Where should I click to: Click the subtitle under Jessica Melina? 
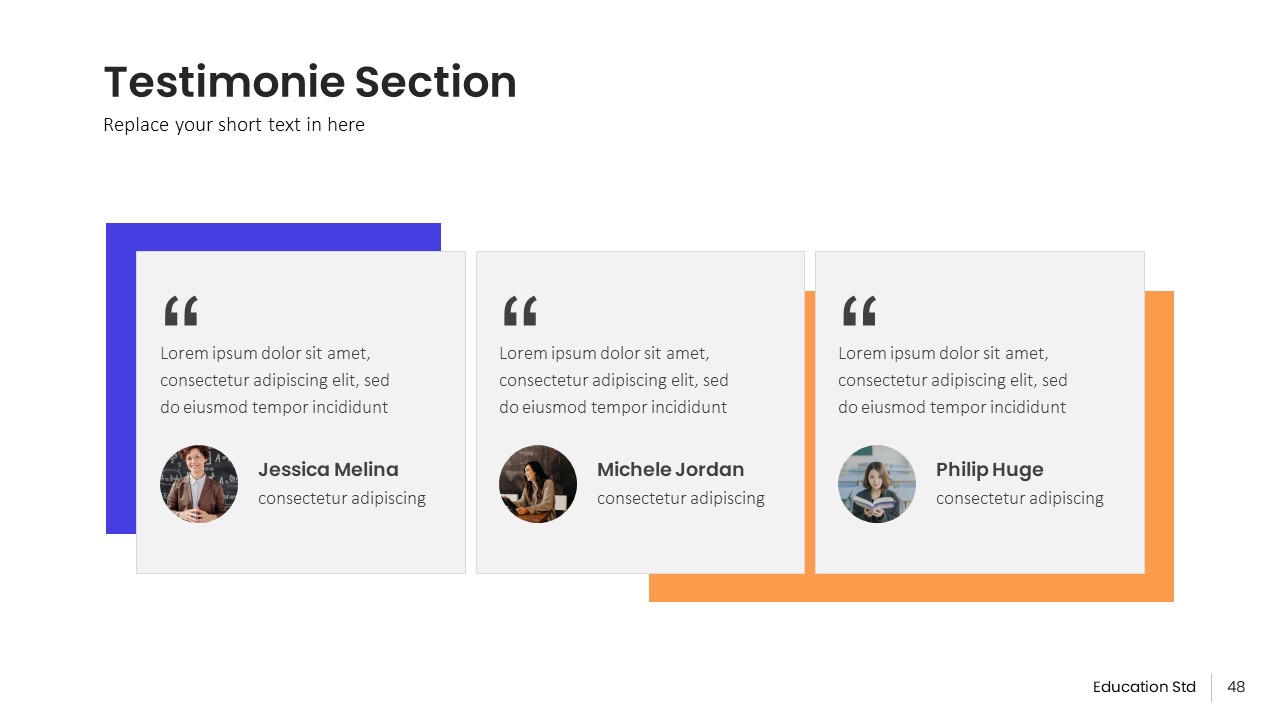pos(342,498)
